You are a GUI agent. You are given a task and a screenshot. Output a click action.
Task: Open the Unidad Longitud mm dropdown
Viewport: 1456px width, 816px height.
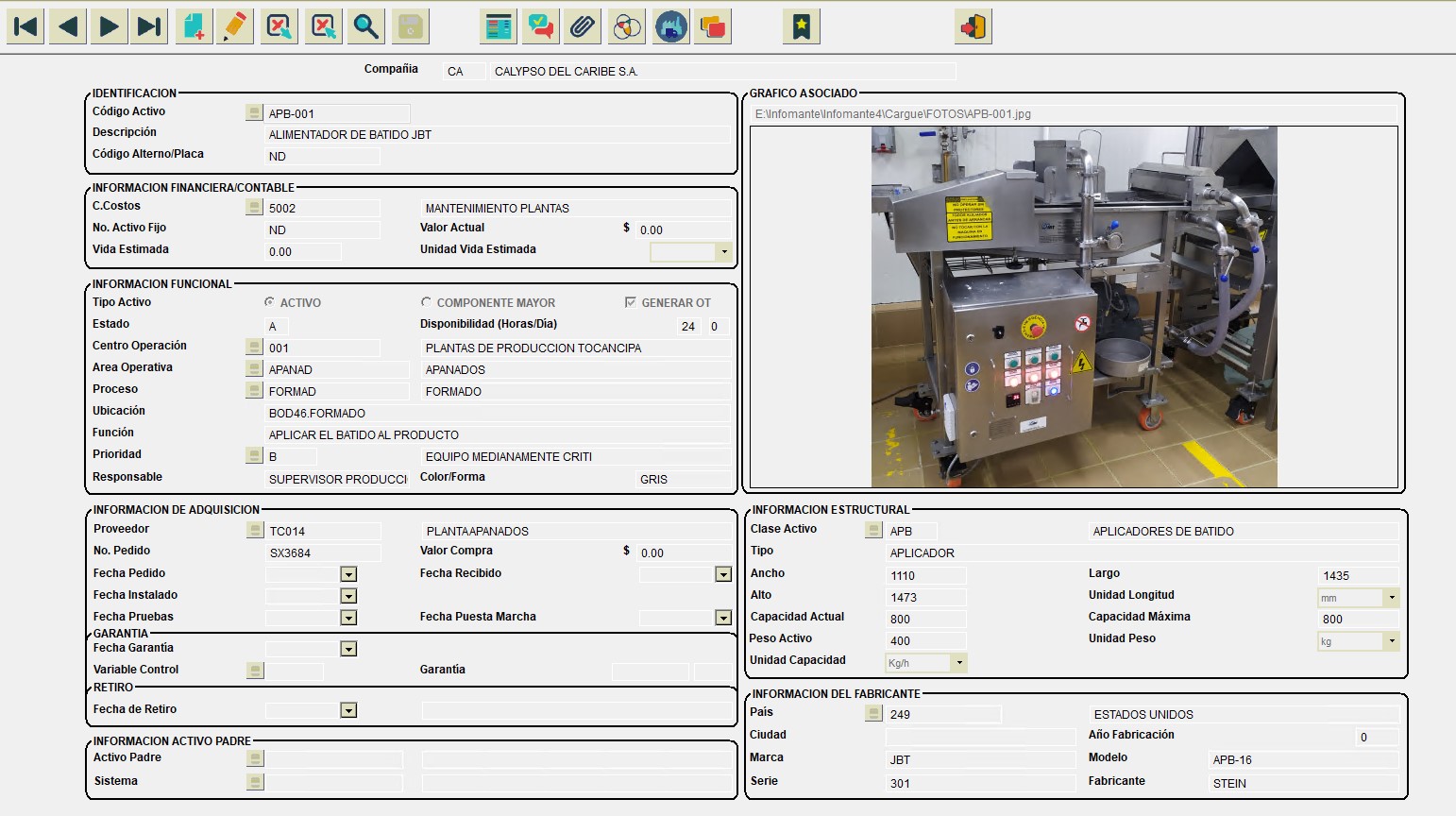click(x=1390, y=597)
